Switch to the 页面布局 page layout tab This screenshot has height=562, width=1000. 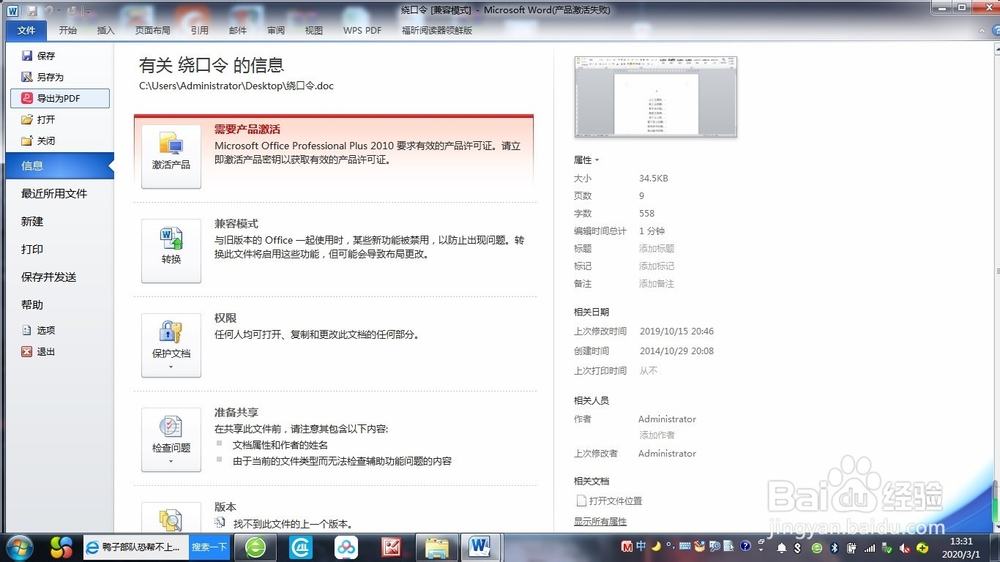pyautogui.click(x=152, y=30)
